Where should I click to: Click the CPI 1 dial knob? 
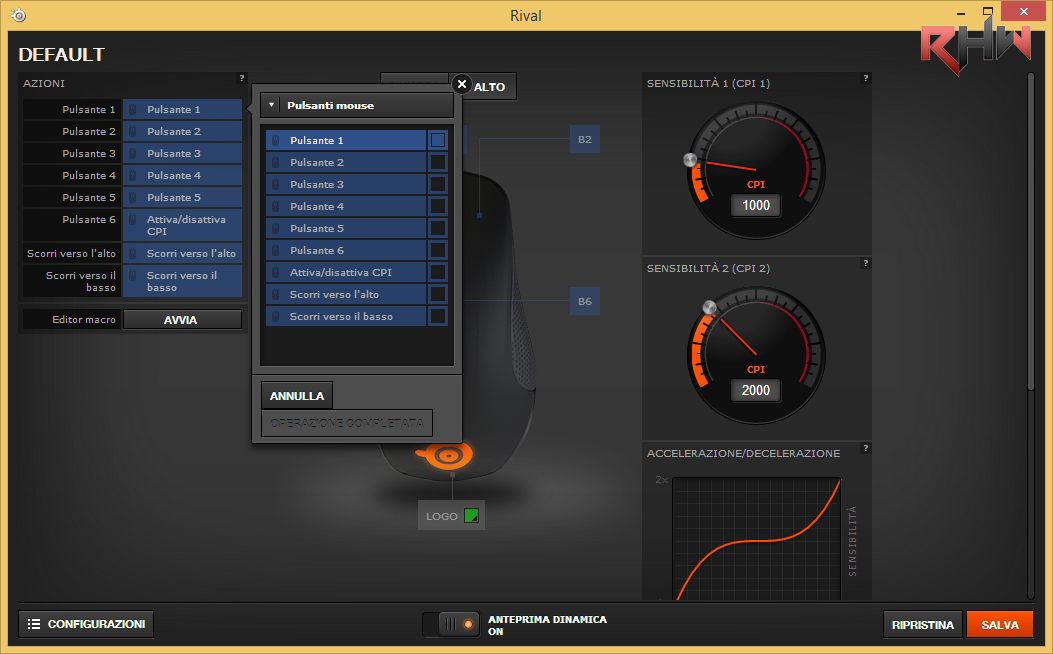click(690, 160)
